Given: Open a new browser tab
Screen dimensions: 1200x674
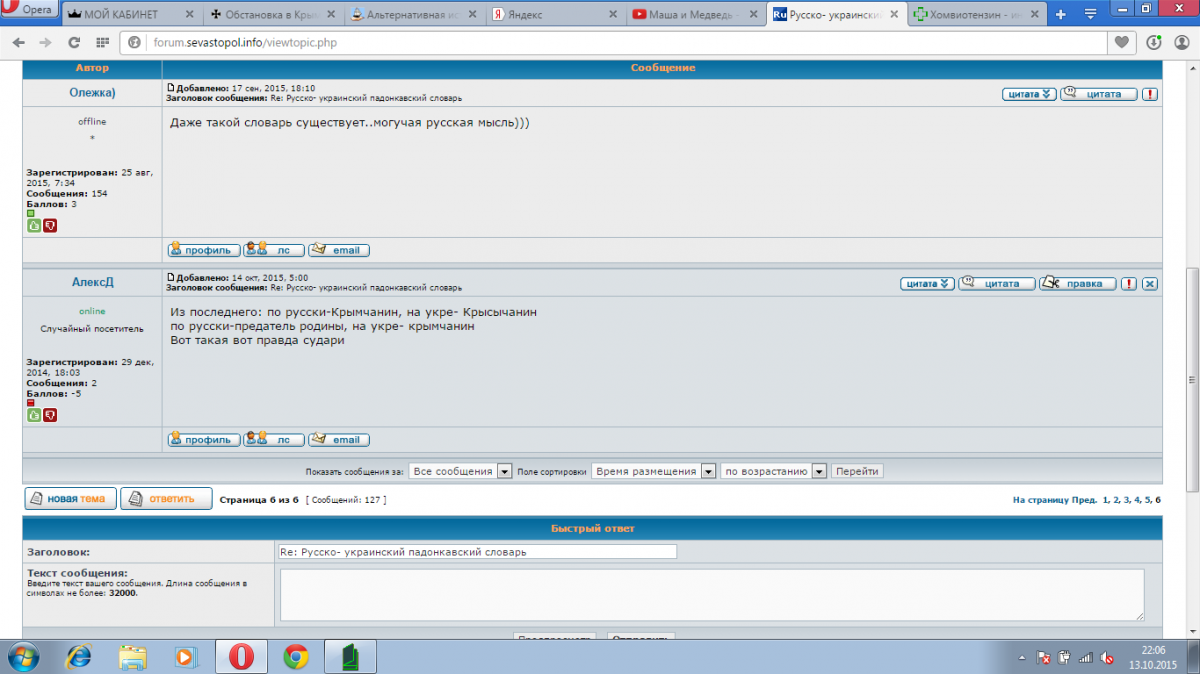Looking at the screenshot, I should (x=1060, y=15).
